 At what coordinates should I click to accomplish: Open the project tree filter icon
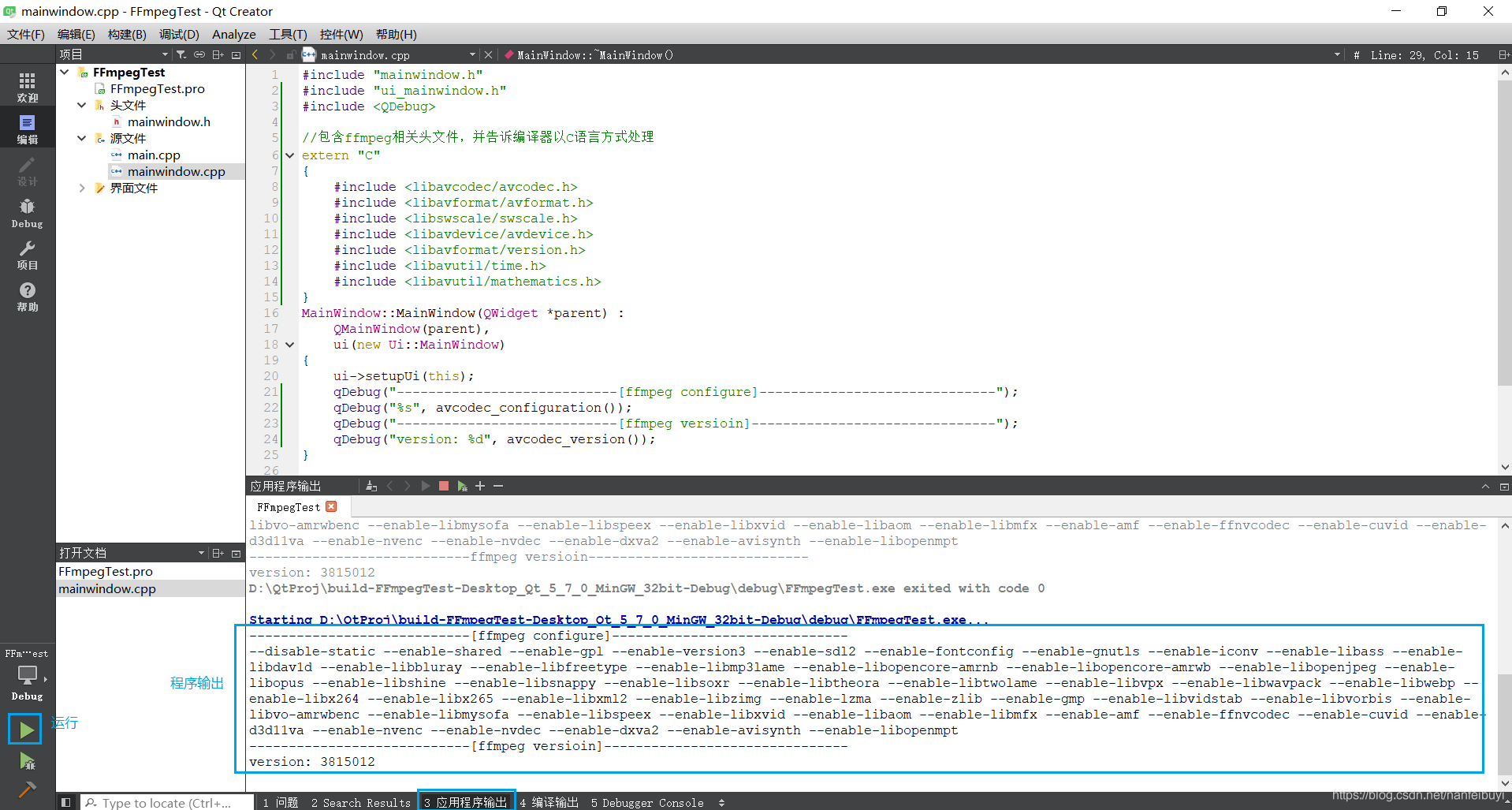181,54
